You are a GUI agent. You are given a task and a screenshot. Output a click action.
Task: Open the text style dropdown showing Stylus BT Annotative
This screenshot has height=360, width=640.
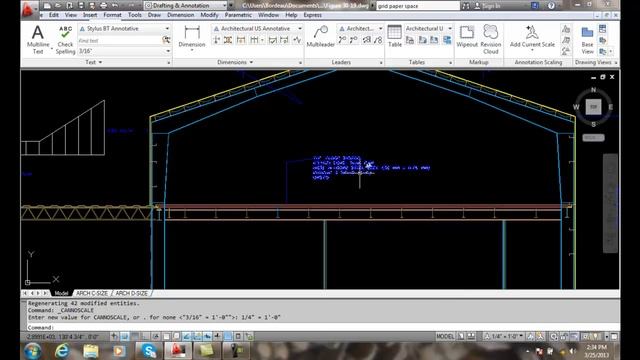(x=124, y=29)
